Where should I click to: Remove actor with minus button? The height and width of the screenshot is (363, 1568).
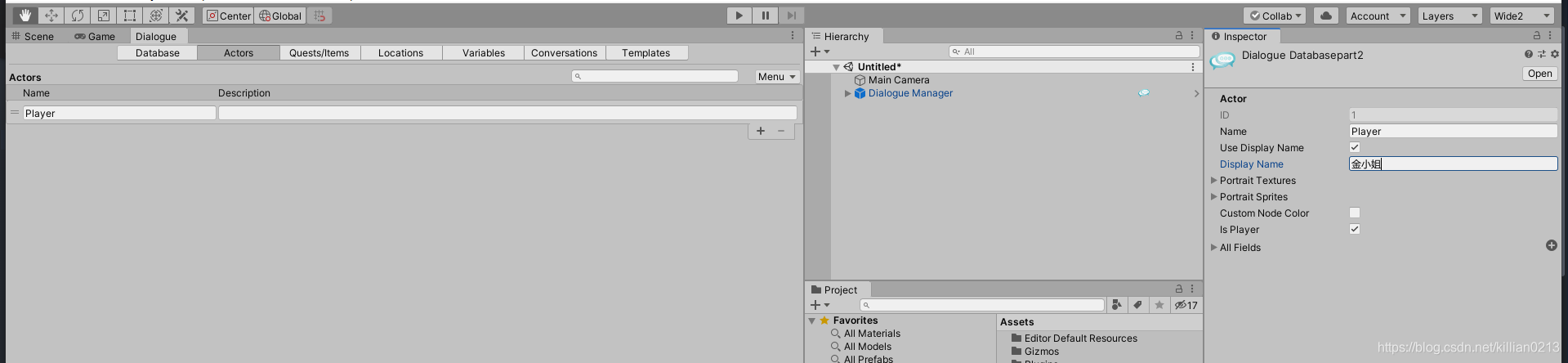click(781, 131)
